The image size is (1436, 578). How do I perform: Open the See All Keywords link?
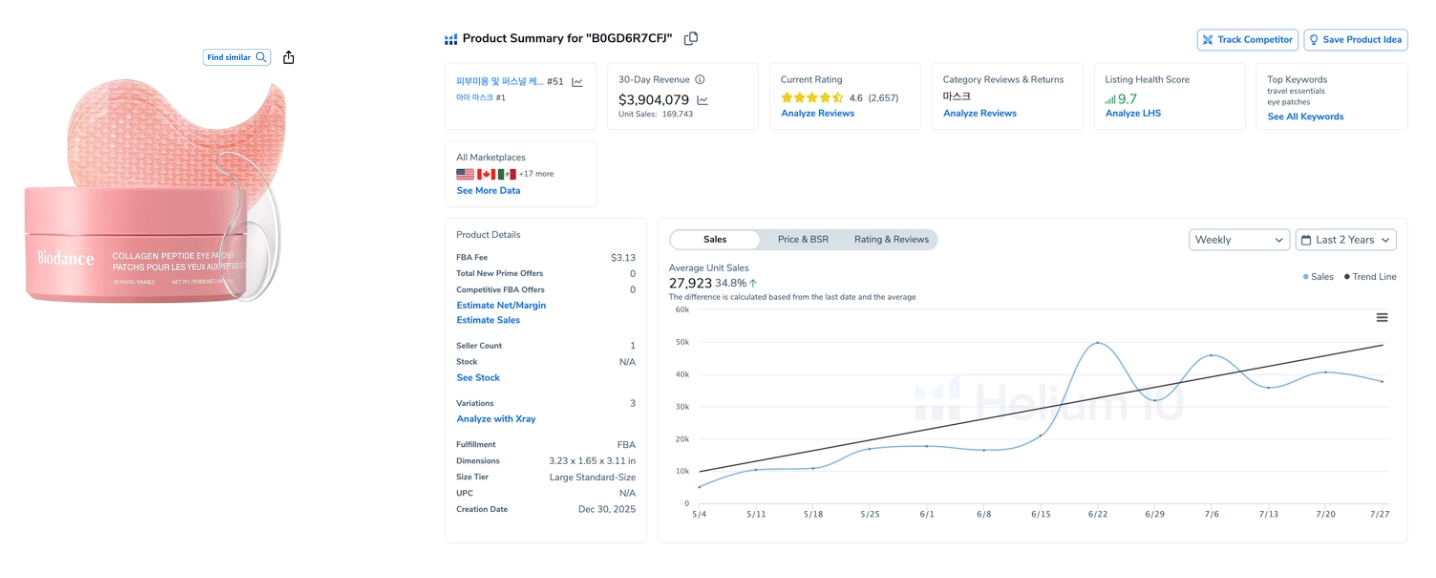pyautogui.click(x=1305, y=117)
